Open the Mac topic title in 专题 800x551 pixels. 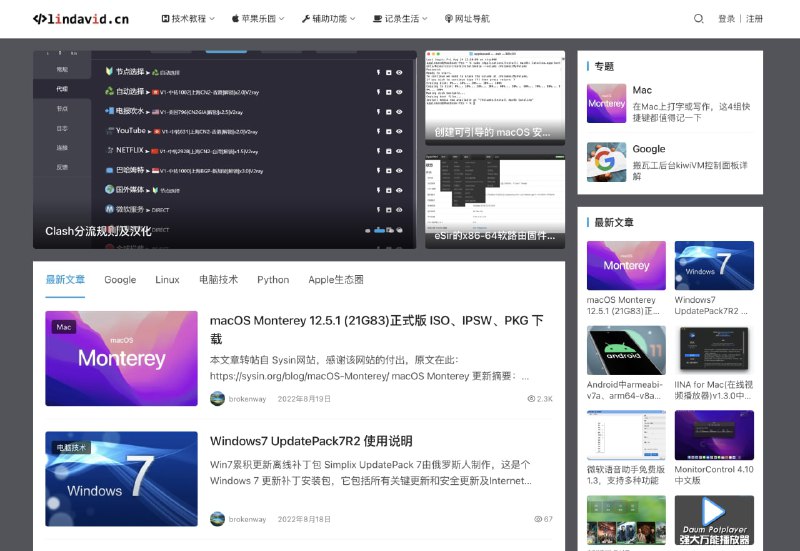coord(642,90)
